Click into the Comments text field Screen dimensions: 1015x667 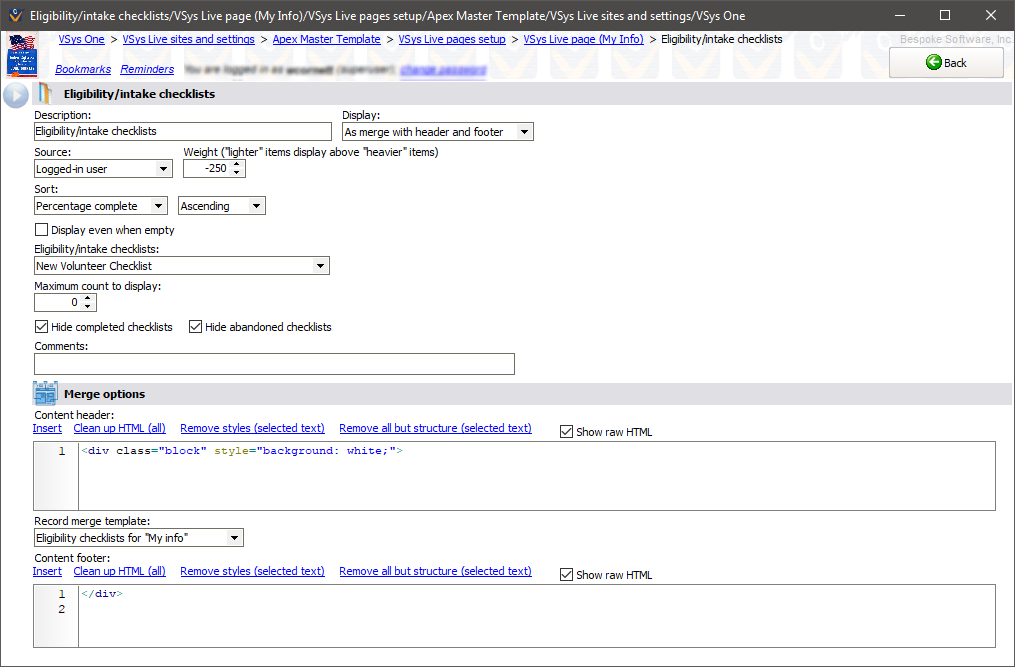(x=274, y=364)
